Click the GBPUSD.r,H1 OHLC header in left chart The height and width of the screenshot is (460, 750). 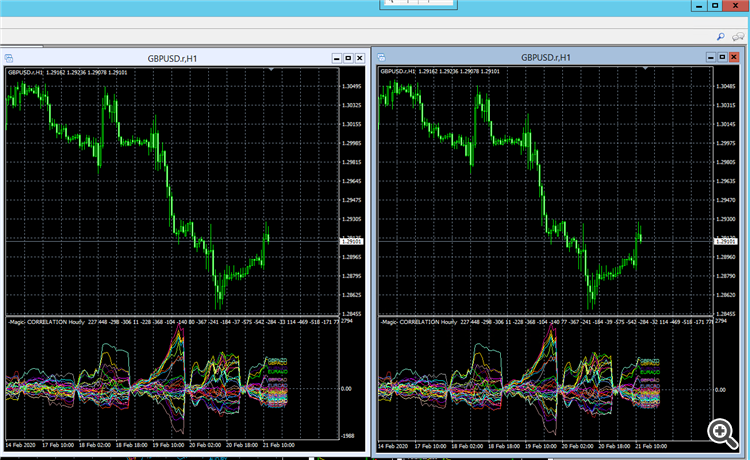point(67,73)
